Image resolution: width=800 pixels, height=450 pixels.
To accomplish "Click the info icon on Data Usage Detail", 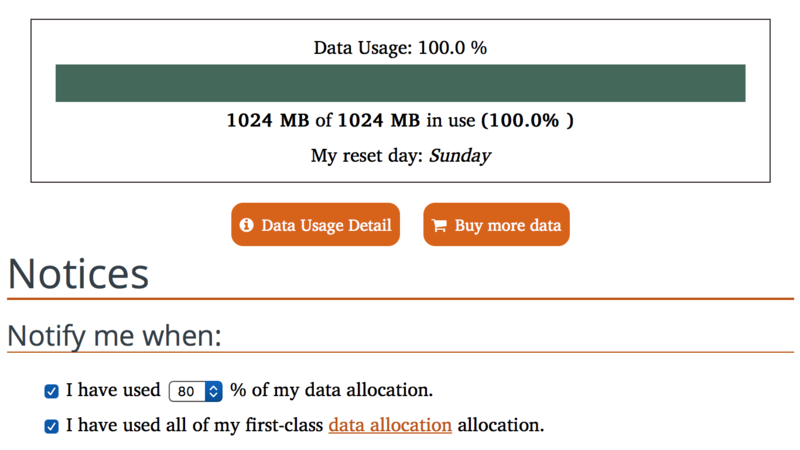I will 247,225.
